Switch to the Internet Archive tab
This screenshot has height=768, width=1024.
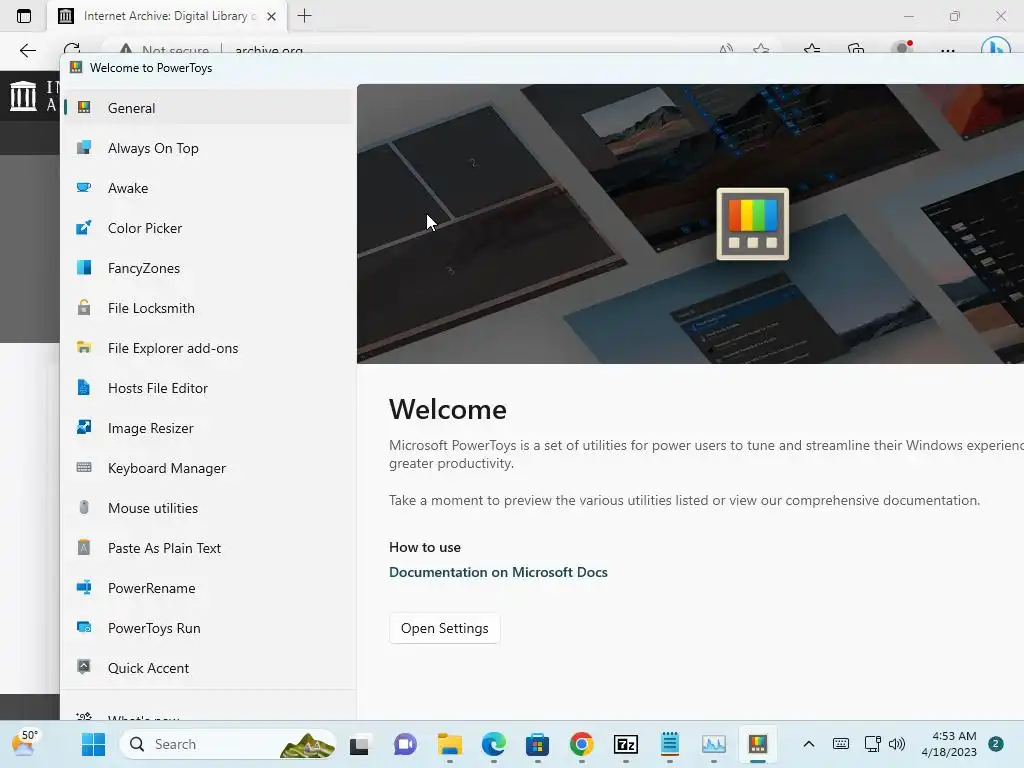pyautogui.click(x=167, y=16)
